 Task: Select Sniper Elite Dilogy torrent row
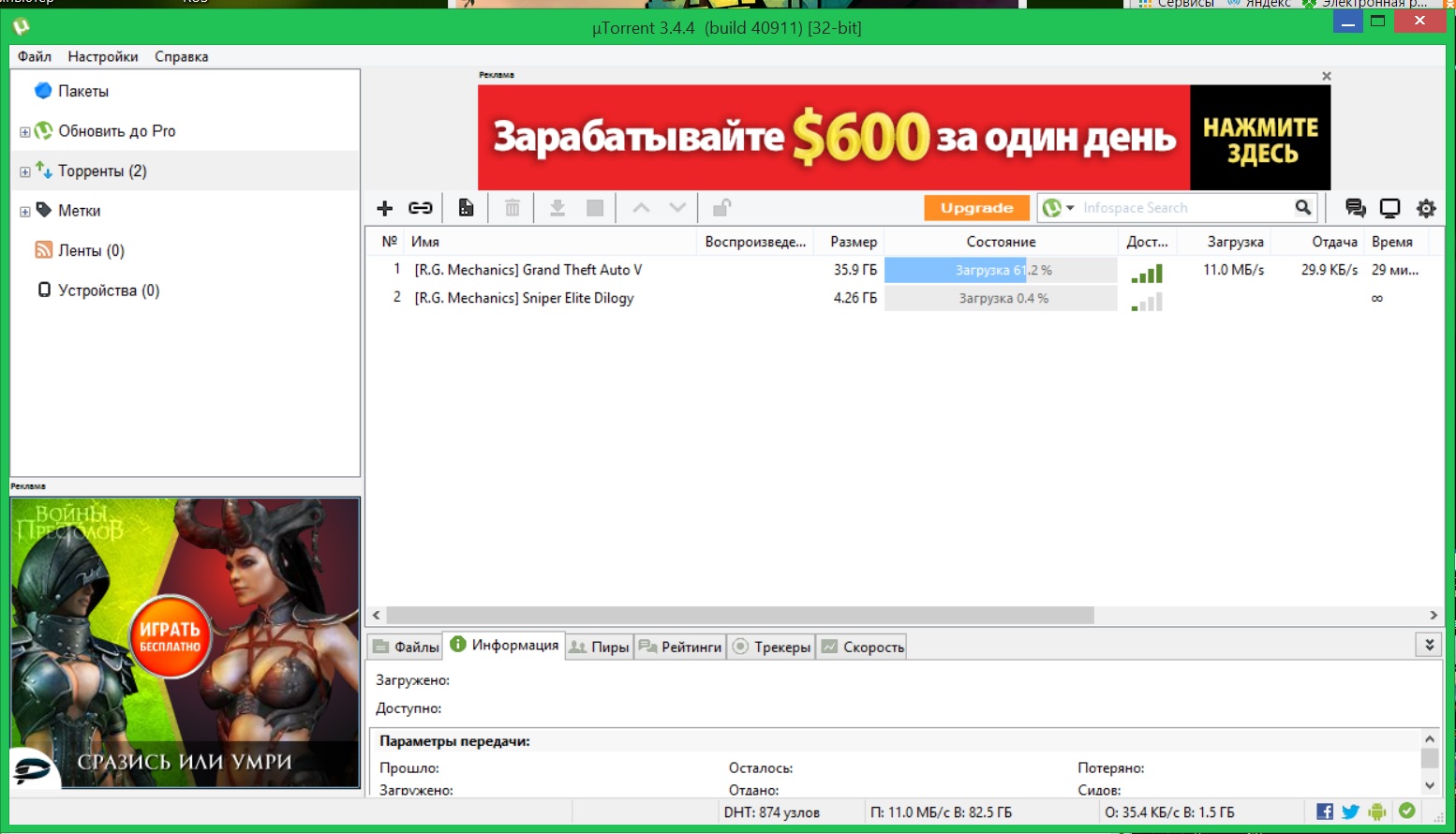pos(524,298)
